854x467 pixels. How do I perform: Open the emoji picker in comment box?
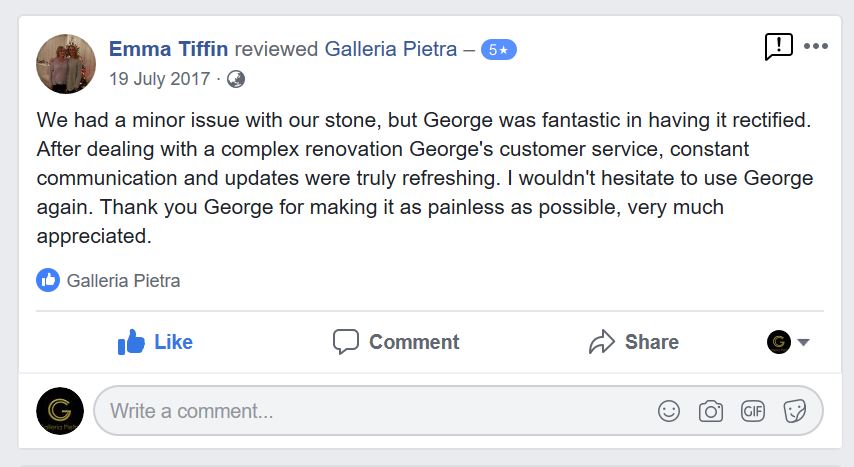pos(669,411)
